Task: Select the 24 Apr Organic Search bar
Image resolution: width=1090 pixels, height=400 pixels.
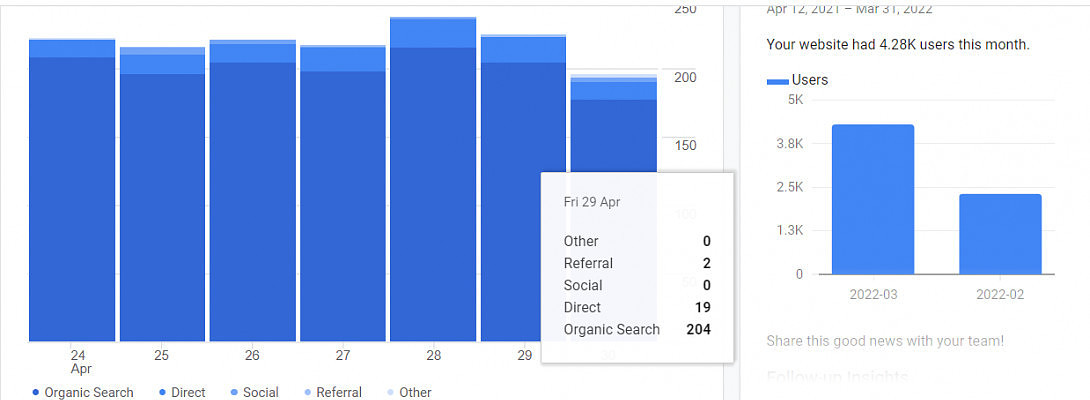Action: pyautogui.click(x=72, y=200)
